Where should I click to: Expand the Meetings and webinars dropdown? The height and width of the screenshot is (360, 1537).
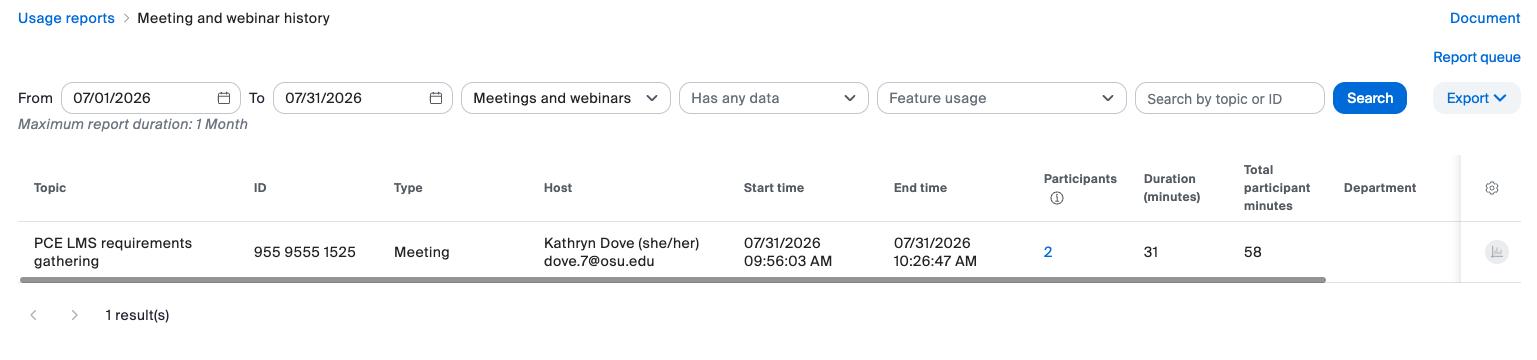click(x=566, y=98)
